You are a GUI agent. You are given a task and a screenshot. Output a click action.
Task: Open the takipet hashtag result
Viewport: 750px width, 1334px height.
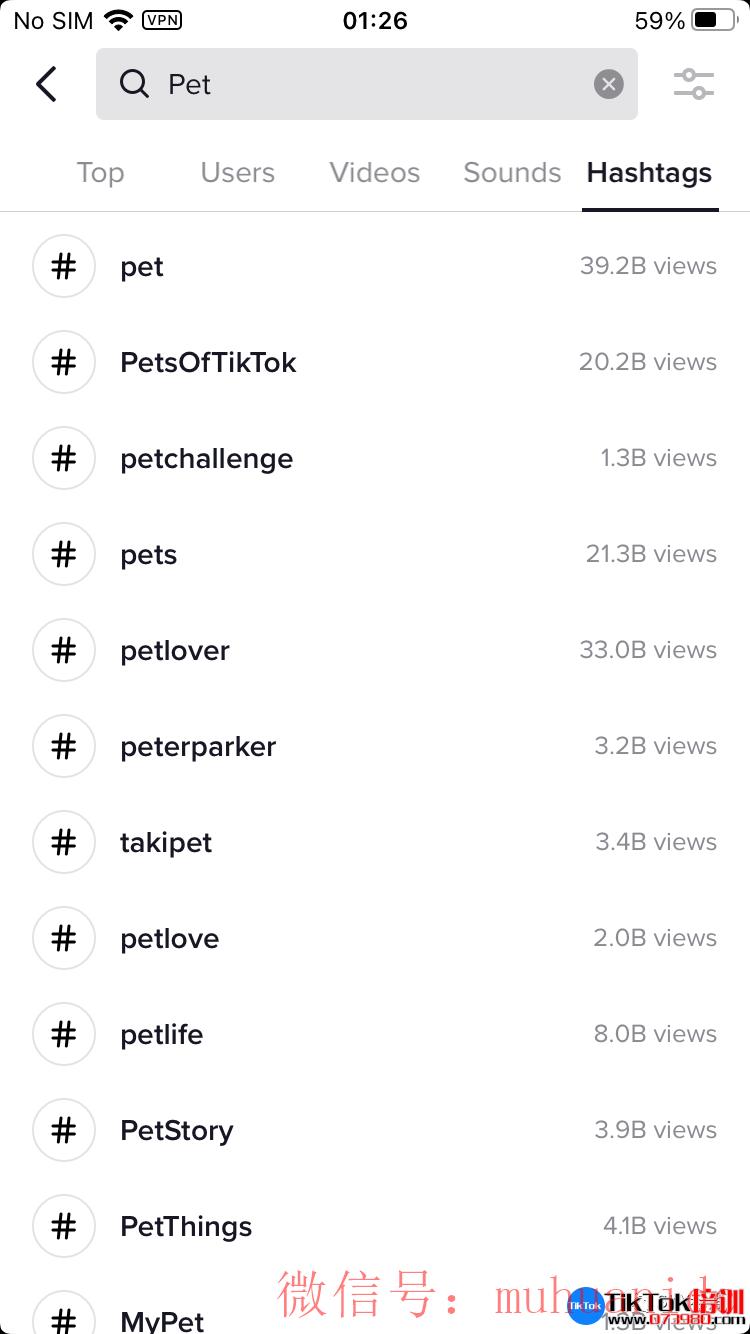coord(375,842)
